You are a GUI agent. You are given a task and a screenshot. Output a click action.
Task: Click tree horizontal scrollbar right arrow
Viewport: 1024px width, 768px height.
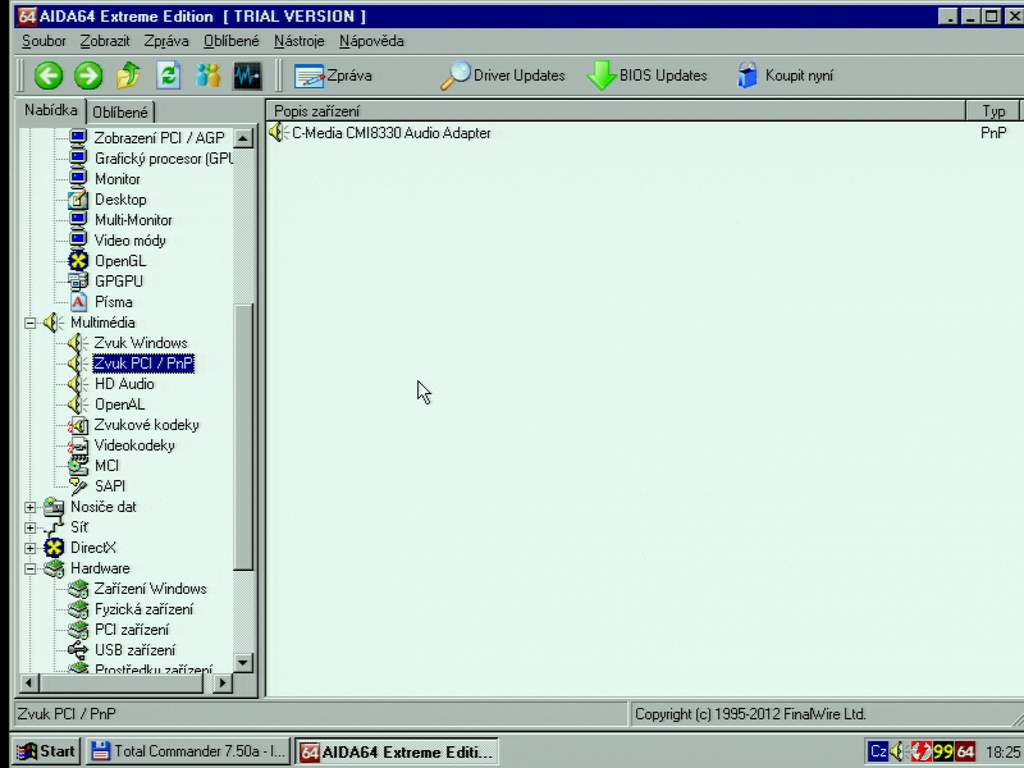pyautogui.click(x=223, y=683)
